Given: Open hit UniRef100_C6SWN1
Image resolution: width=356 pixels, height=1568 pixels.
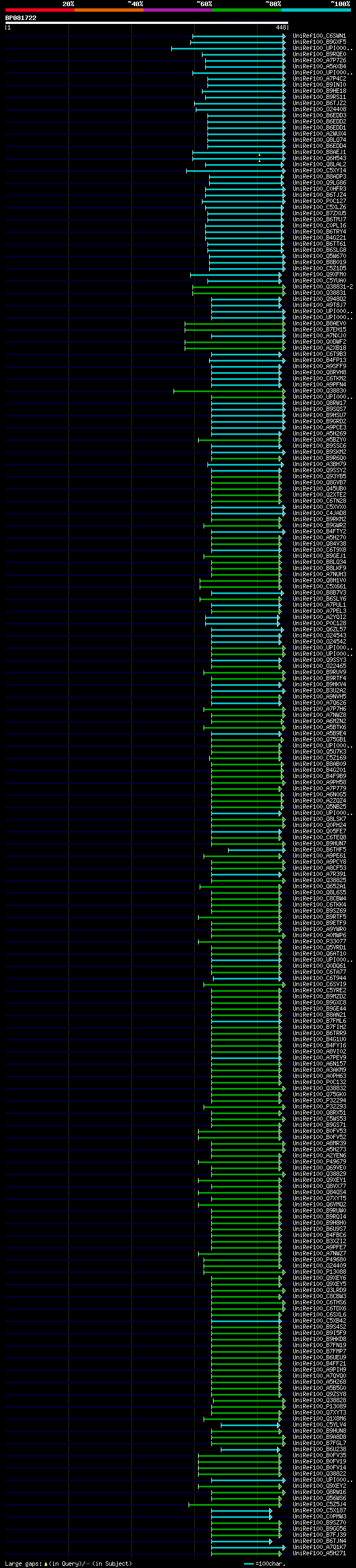Looking at the screenshot, I should click(x=319, y=36).
